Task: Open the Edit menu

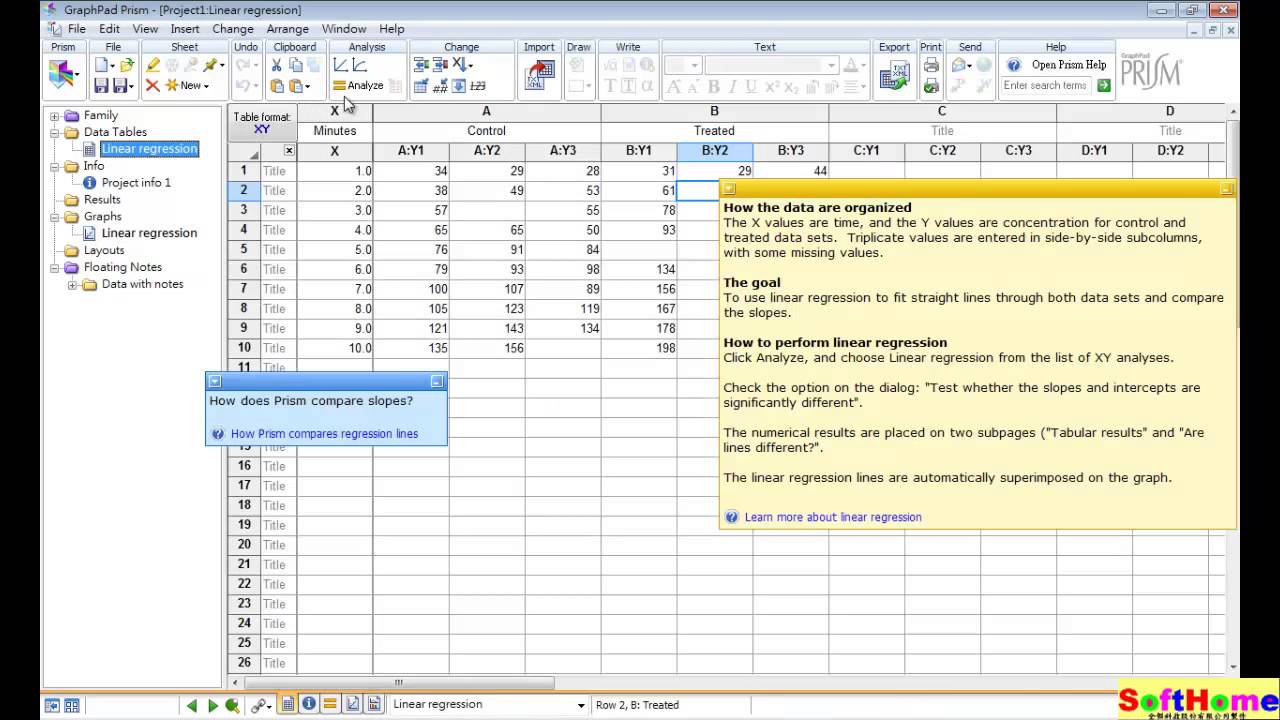Action: pos(109,29)
